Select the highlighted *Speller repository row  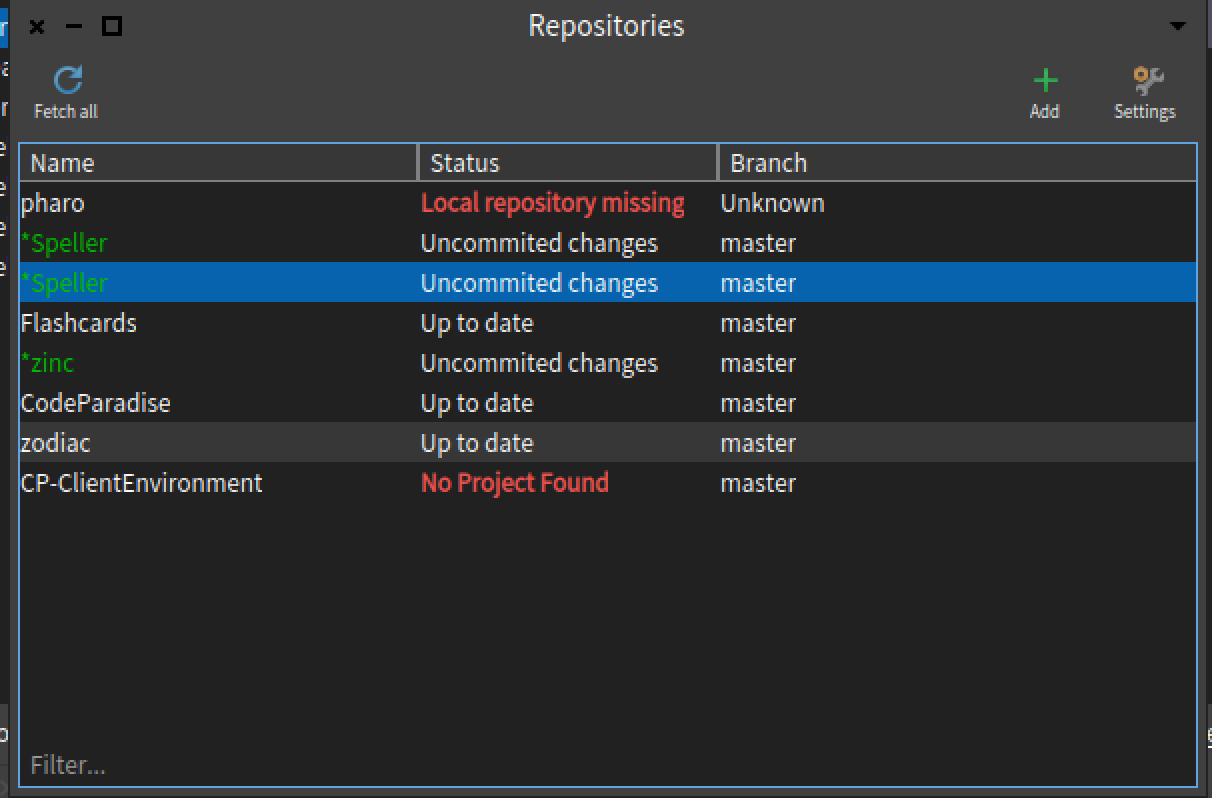coord(64,283)
